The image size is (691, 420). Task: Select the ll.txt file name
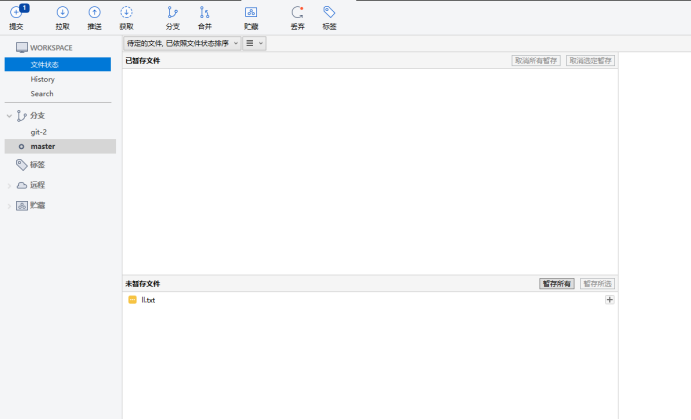[x=148, y=300]
